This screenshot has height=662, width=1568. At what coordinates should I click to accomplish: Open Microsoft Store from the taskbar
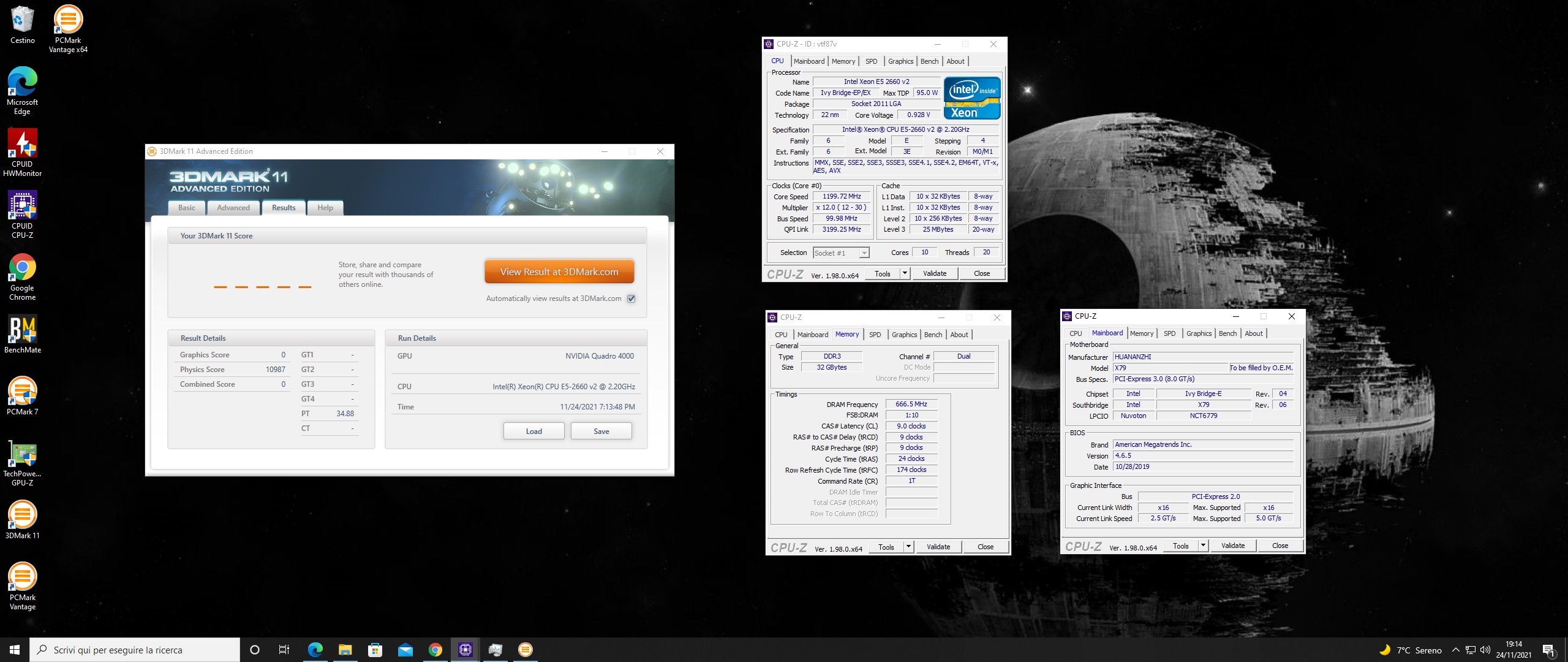(375, 650)
